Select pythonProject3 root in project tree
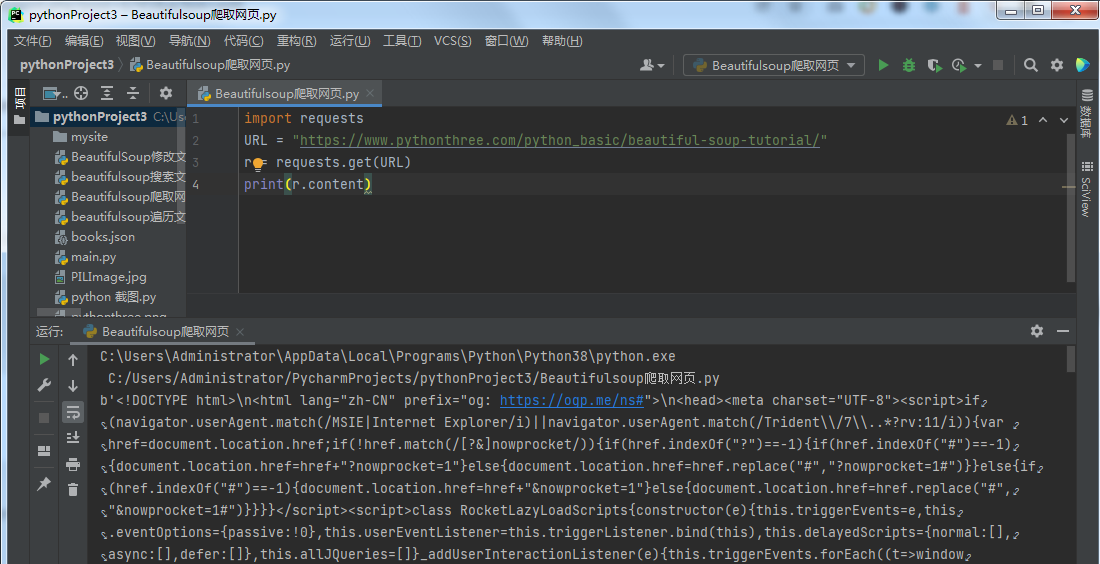This screenshot has width=1100, height=564. [x=109, y=116]
